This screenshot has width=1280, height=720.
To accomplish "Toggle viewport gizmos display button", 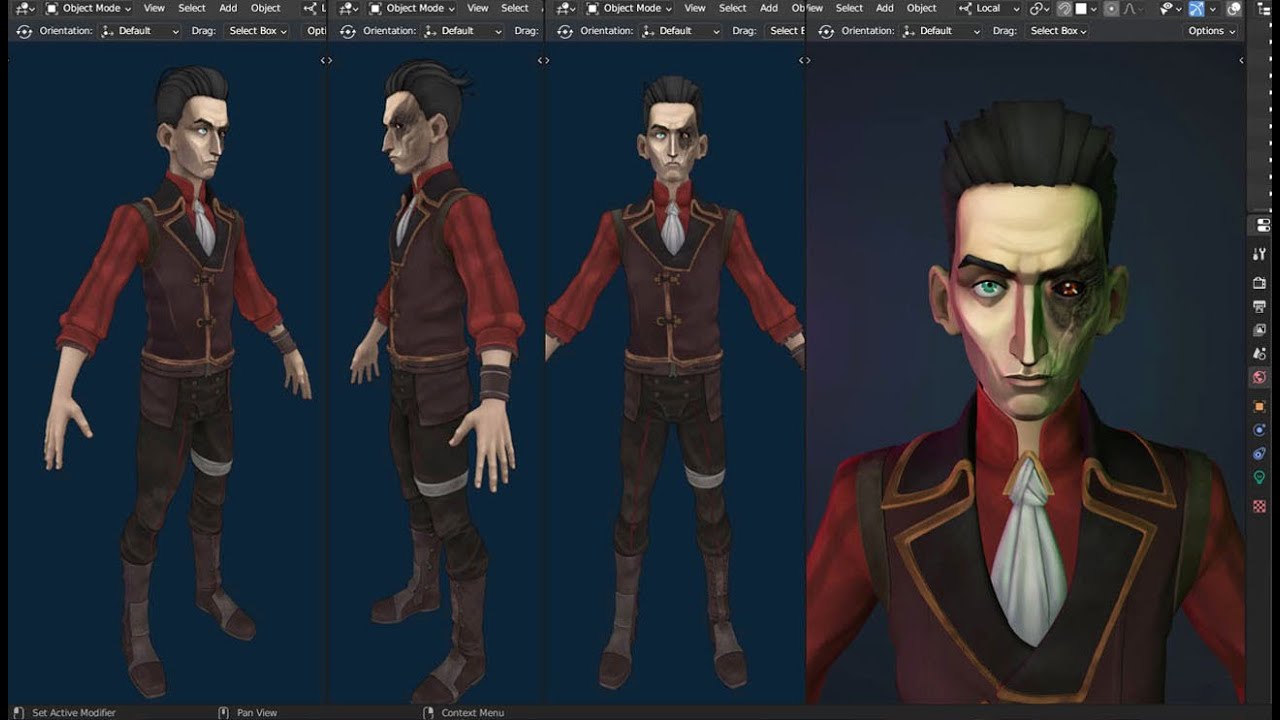I will tap(1196, 8).
